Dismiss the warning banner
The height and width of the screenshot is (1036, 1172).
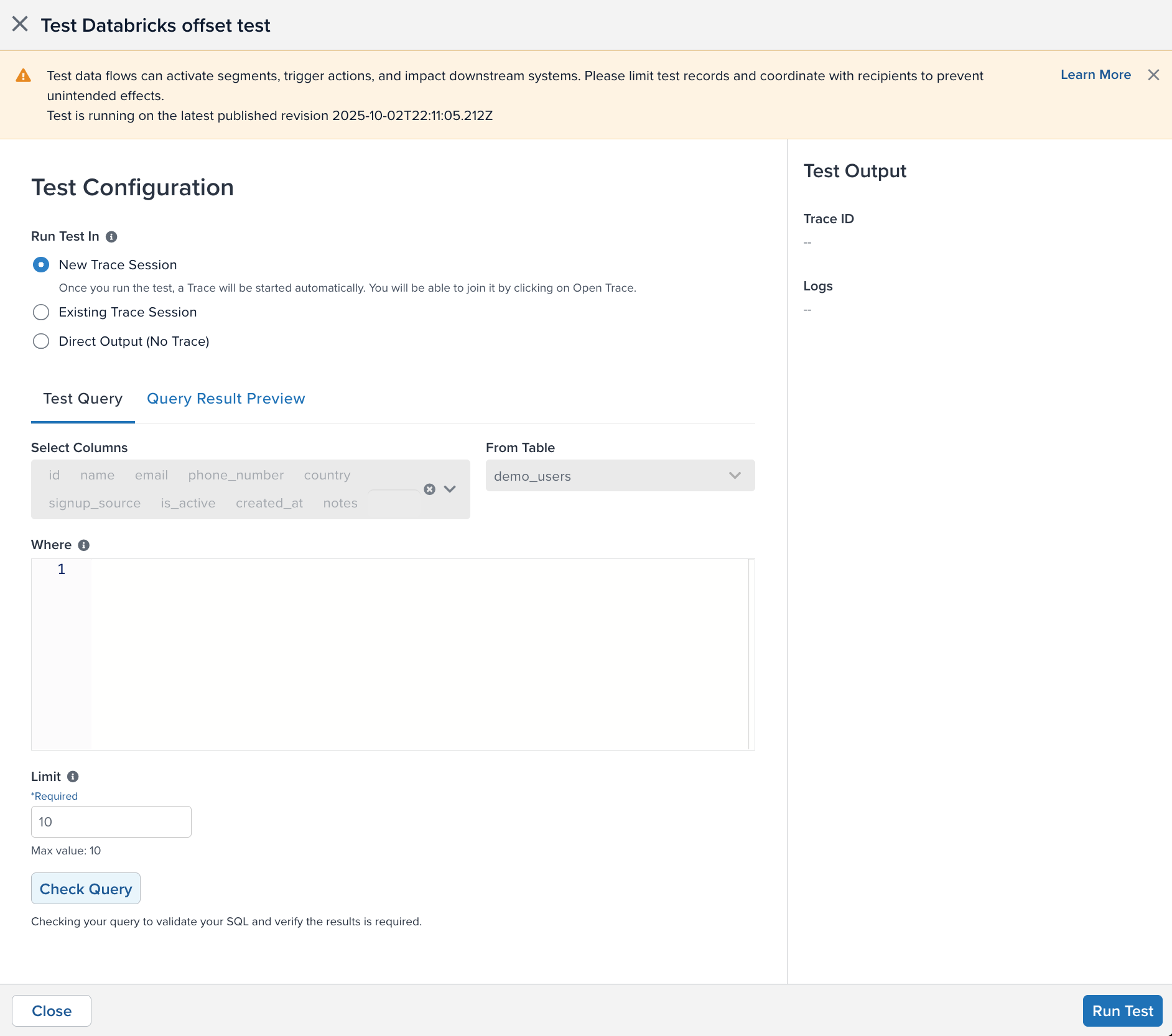click(x=1153, y=75)
